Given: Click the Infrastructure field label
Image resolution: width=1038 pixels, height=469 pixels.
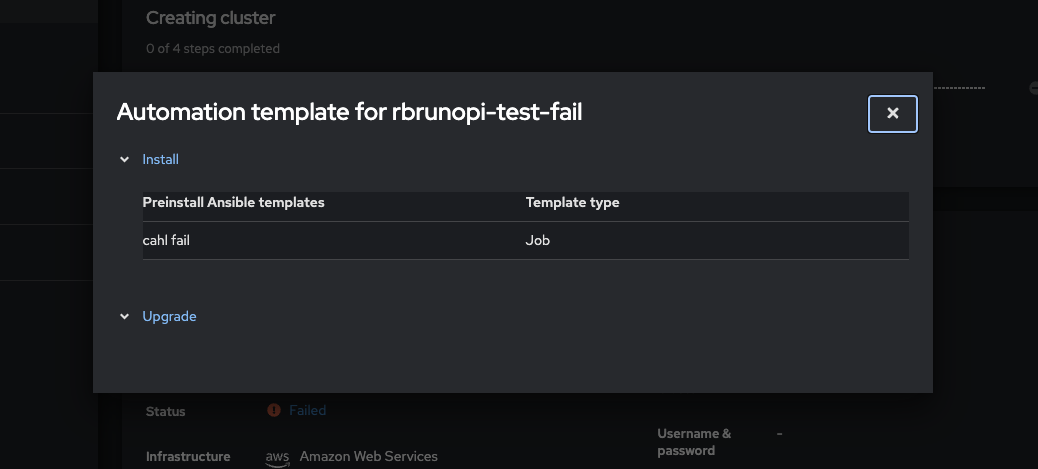Looking at the screenshot, I should tap(188, 456).
